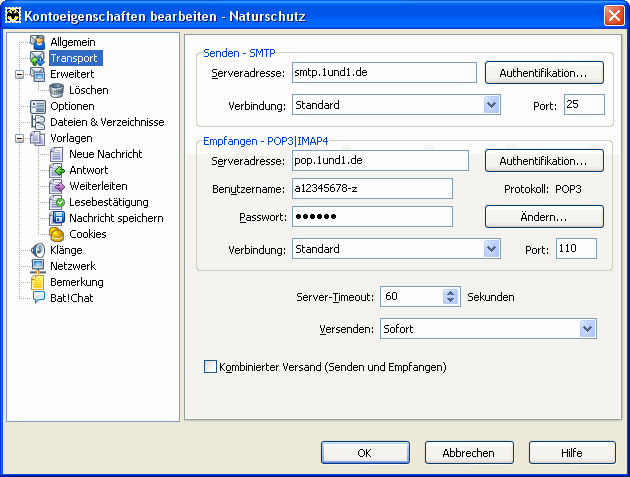Click the Vorlagen documents icon
630x477 pixels.
pyautogui.click(x=38, y=138)
